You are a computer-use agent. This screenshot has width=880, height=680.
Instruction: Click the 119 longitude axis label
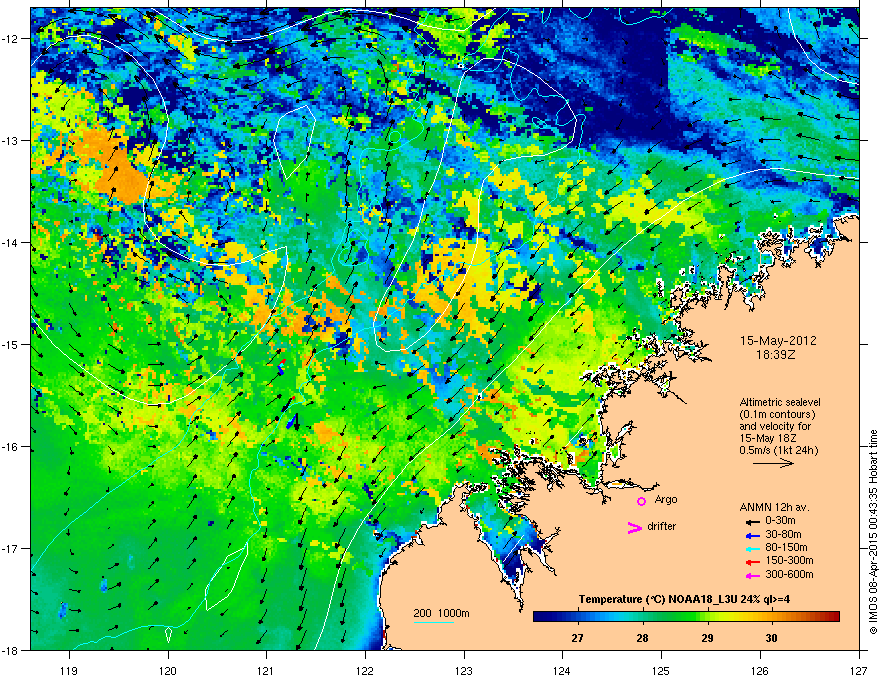pos(70,670)
